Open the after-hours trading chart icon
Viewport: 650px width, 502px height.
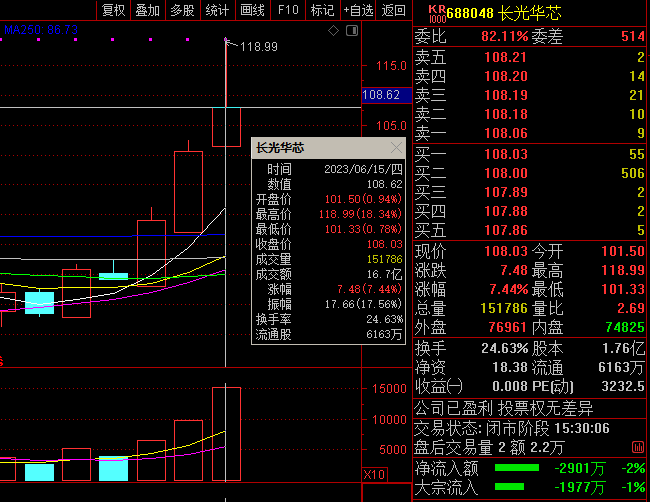coord(638,447)
